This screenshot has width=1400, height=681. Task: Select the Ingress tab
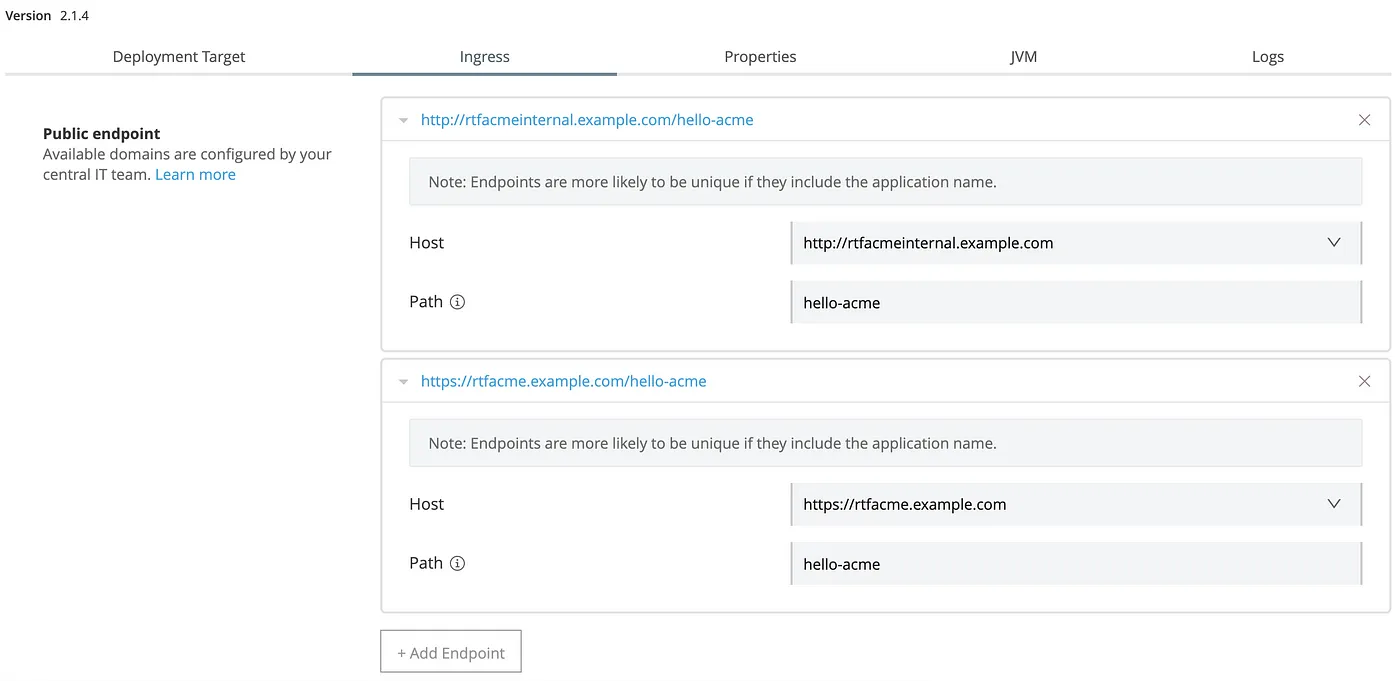pyautogui.click(x=484, y=57)
